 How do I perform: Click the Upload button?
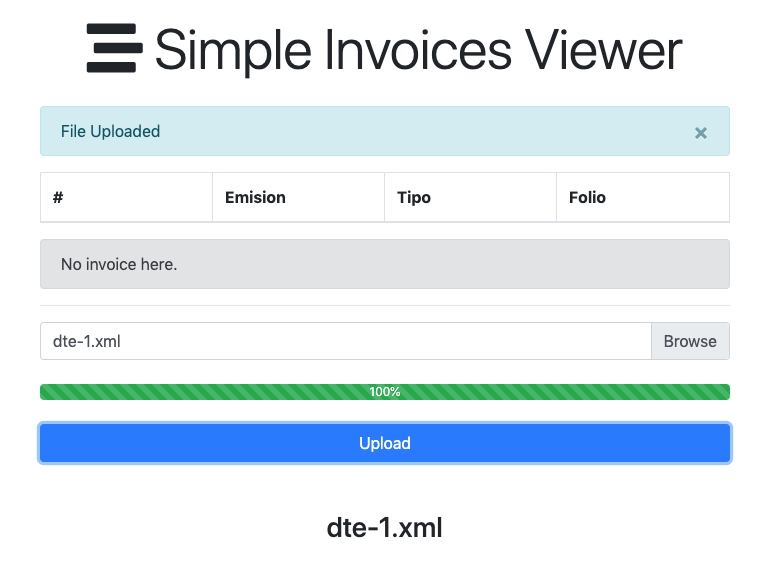coord(385,443)
